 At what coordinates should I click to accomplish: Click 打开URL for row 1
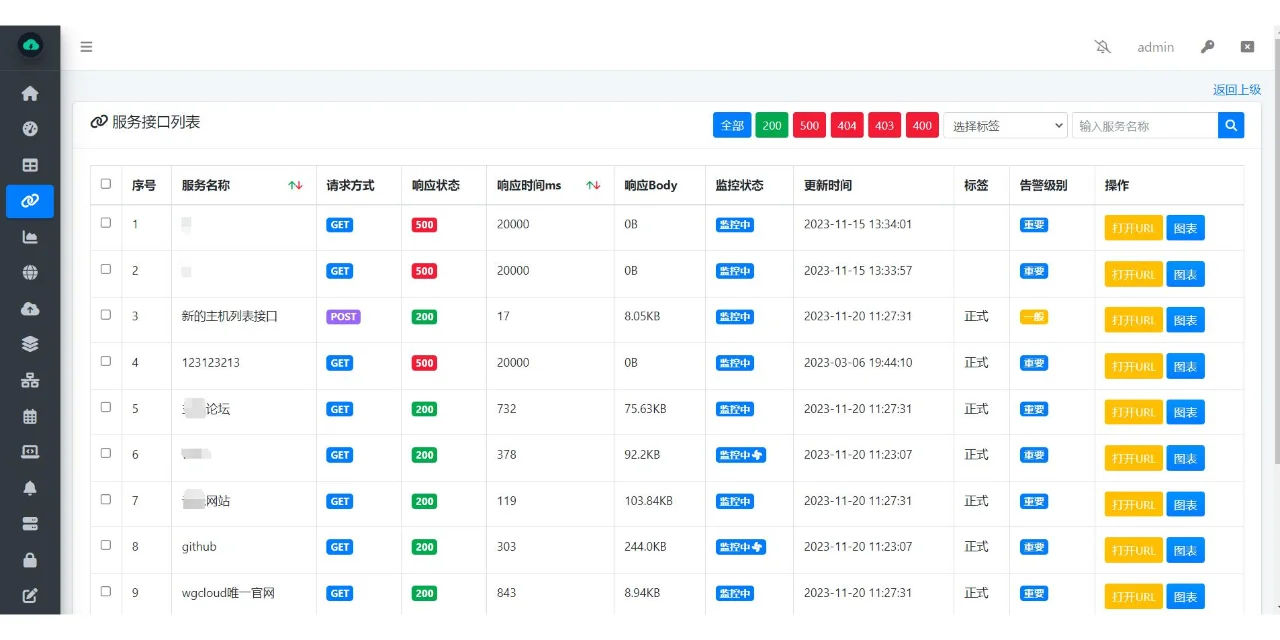tap(1134, 228)
